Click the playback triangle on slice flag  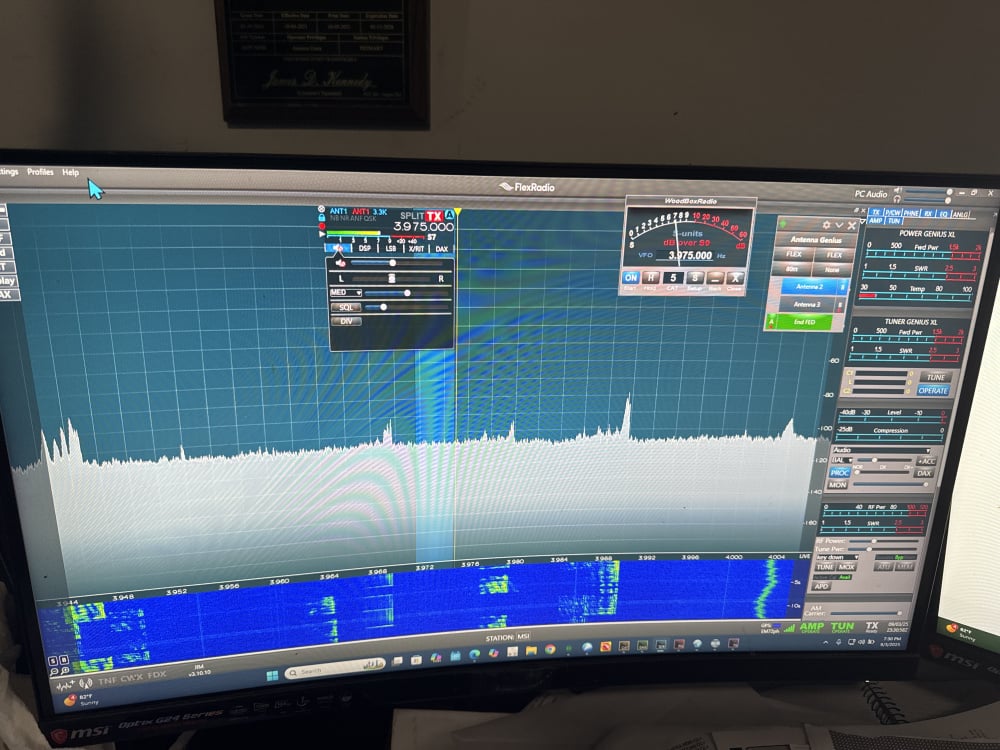(x=321, y=234)
